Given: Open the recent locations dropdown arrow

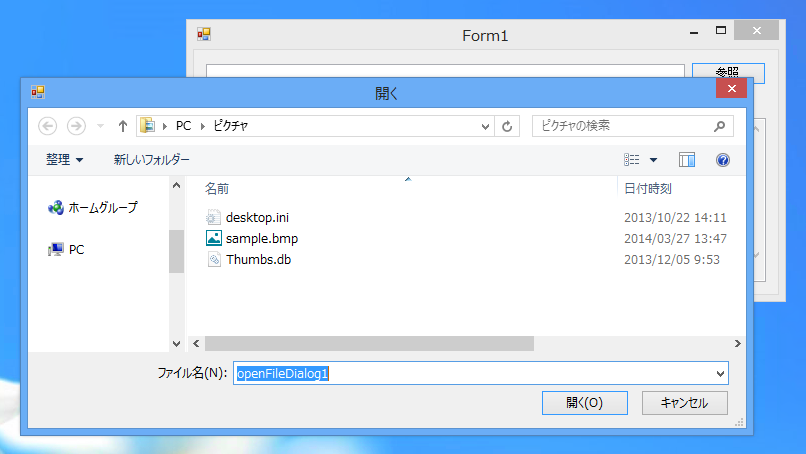Looking at the screenshot, I should pyautogui.click(x=100, y=126).
